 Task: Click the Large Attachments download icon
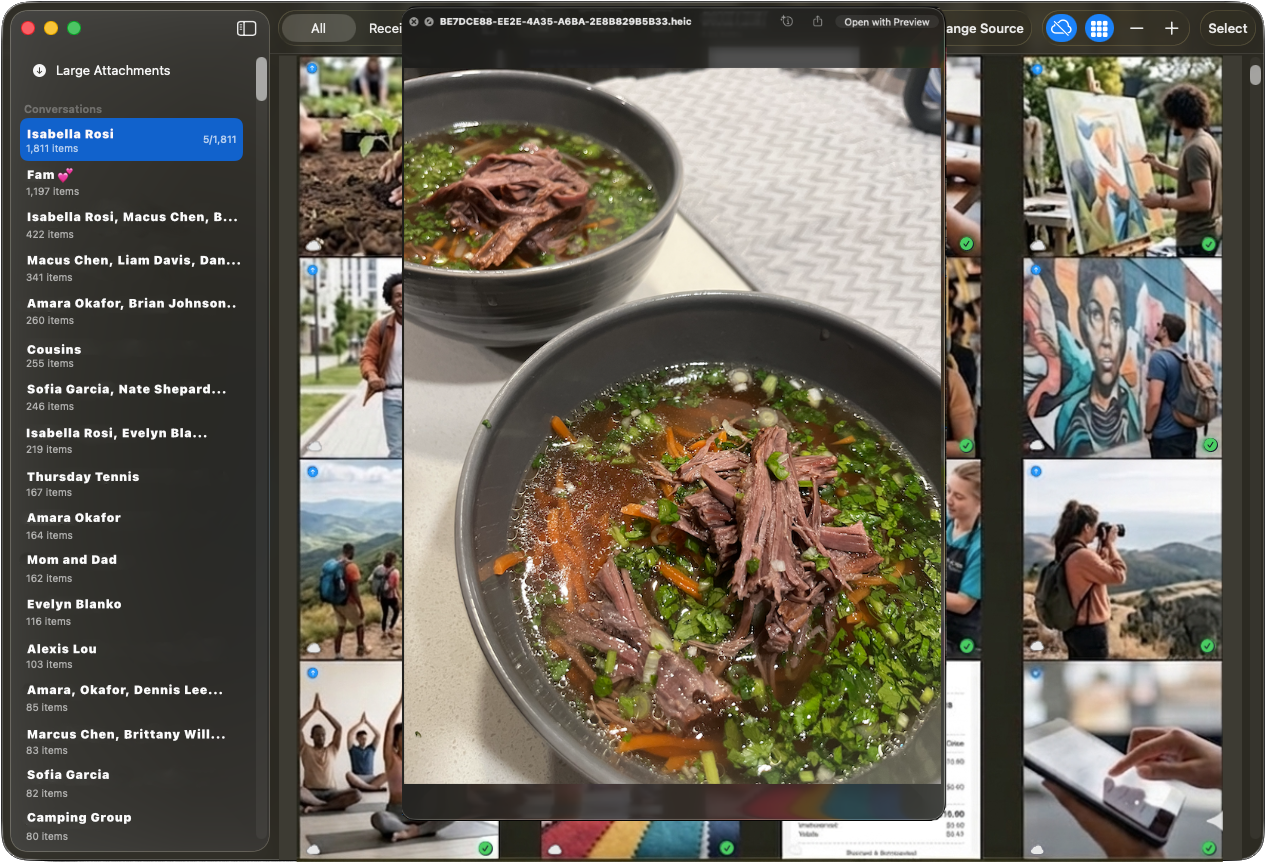click(39, 71)
